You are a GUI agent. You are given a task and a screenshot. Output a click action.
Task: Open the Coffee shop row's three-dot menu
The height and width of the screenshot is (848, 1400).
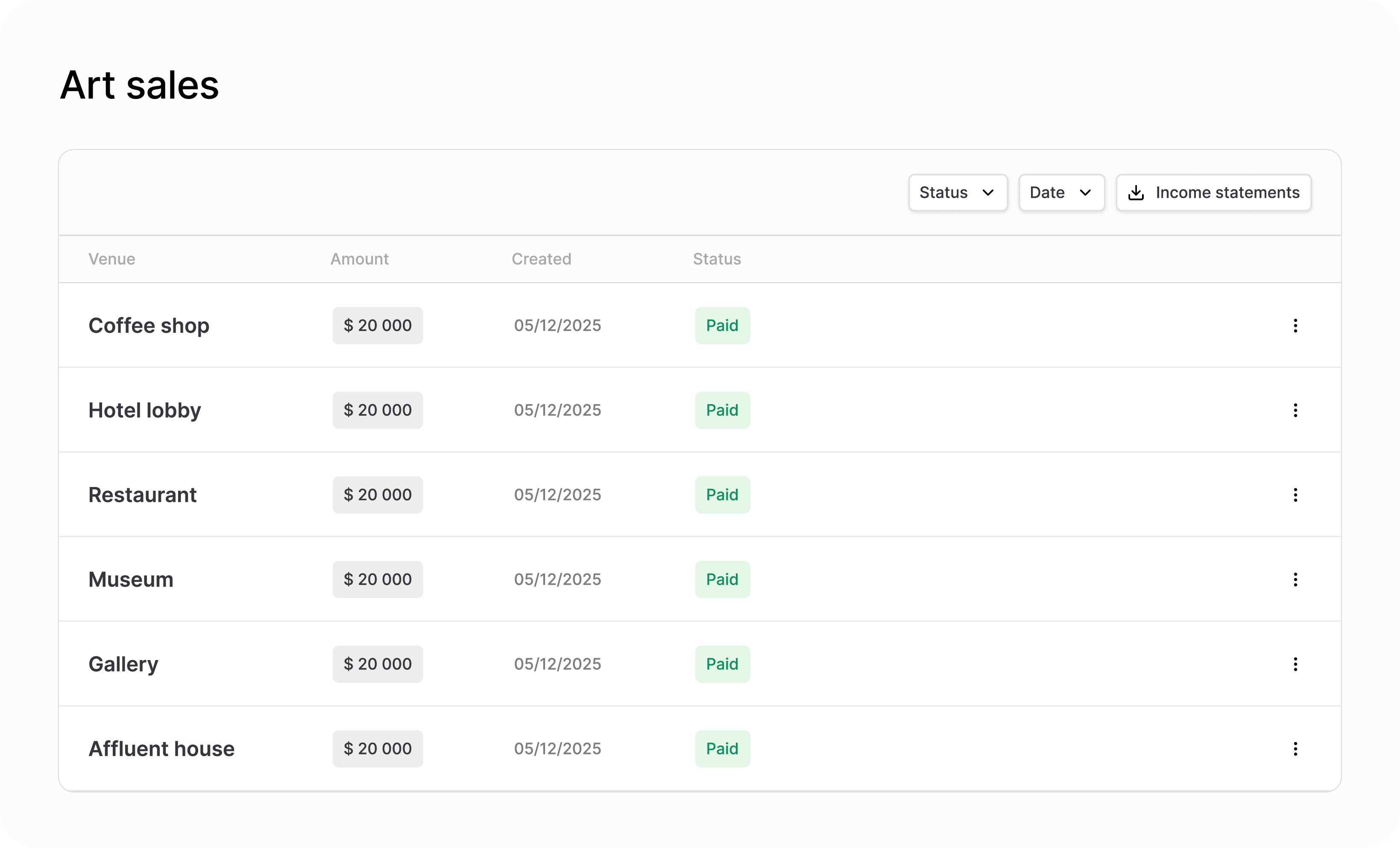pos(1295,326)
